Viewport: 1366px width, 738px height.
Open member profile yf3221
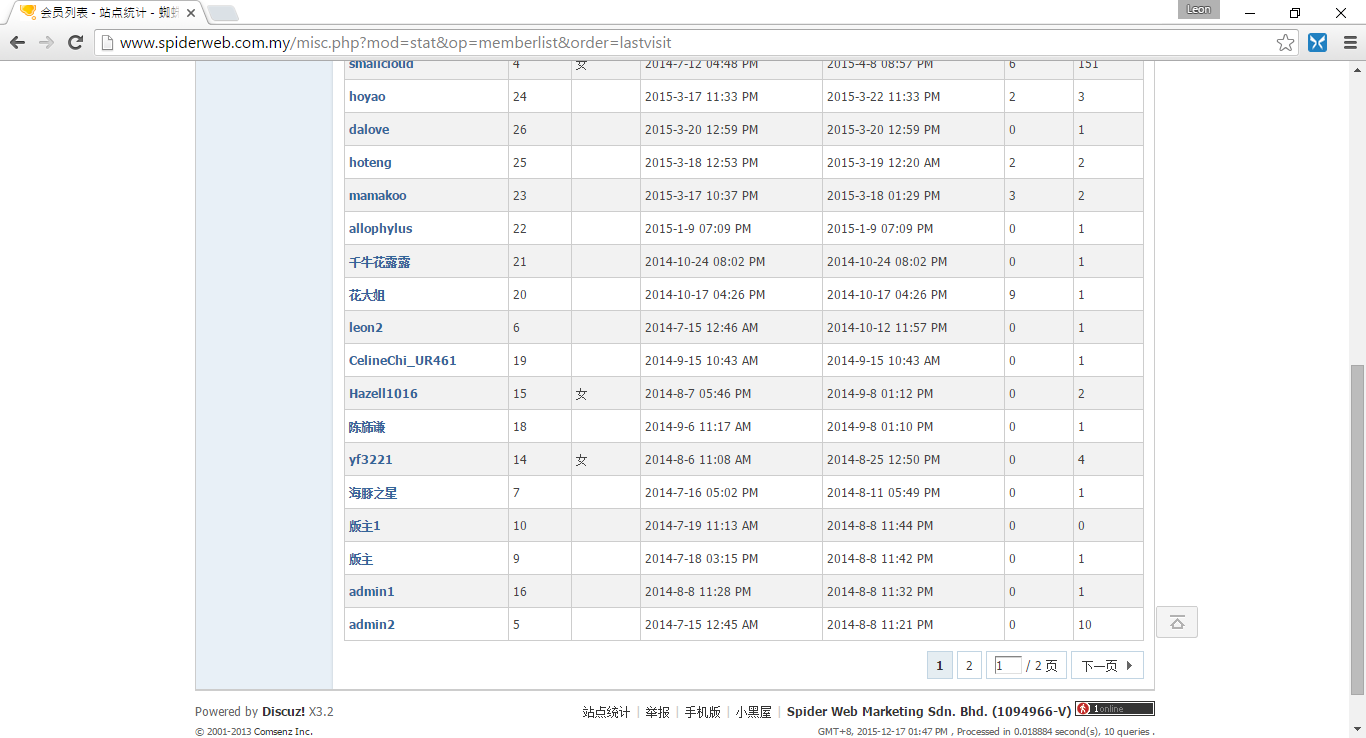click(x=371, y=460)
